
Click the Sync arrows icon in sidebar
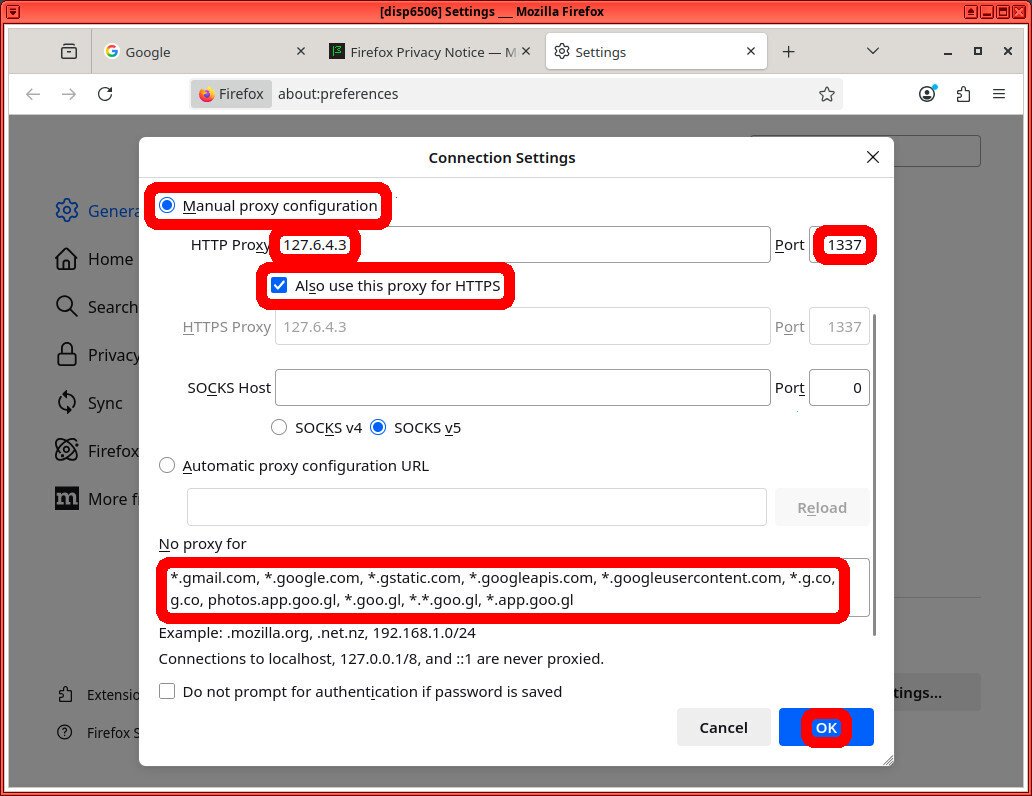point(66,403)
